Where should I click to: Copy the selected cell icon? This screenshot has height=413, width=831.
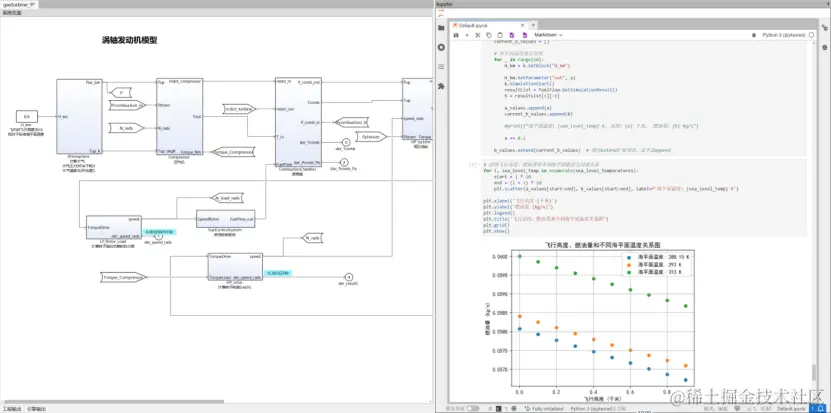click(x=488, y=35)
